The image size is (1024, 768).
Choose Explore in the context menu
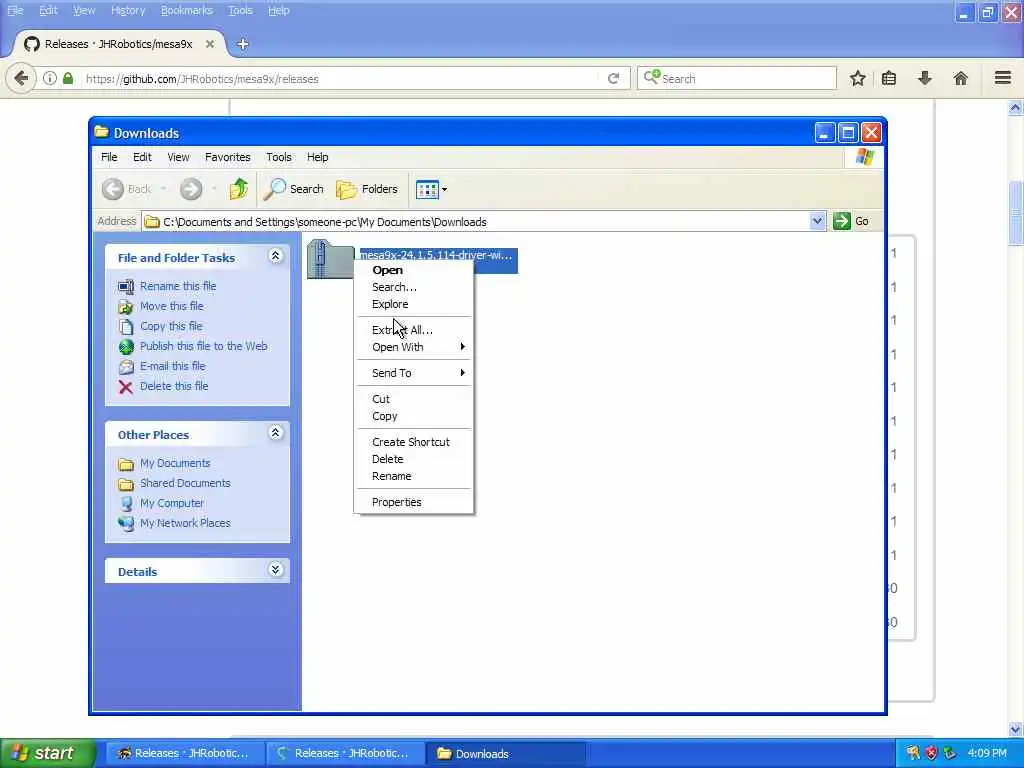click(x=413, y=304)
